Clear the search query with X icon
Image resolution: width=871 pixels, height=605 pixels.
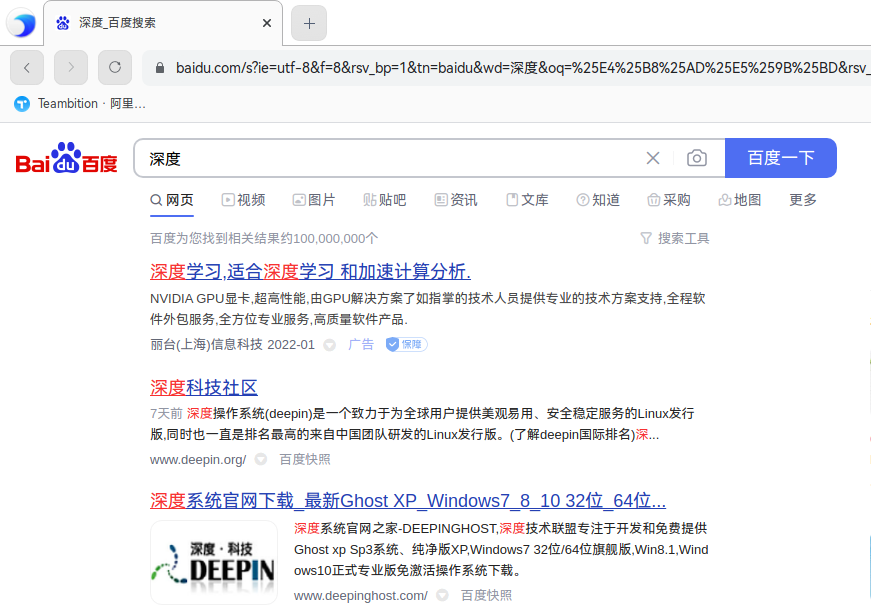(653, 158)
